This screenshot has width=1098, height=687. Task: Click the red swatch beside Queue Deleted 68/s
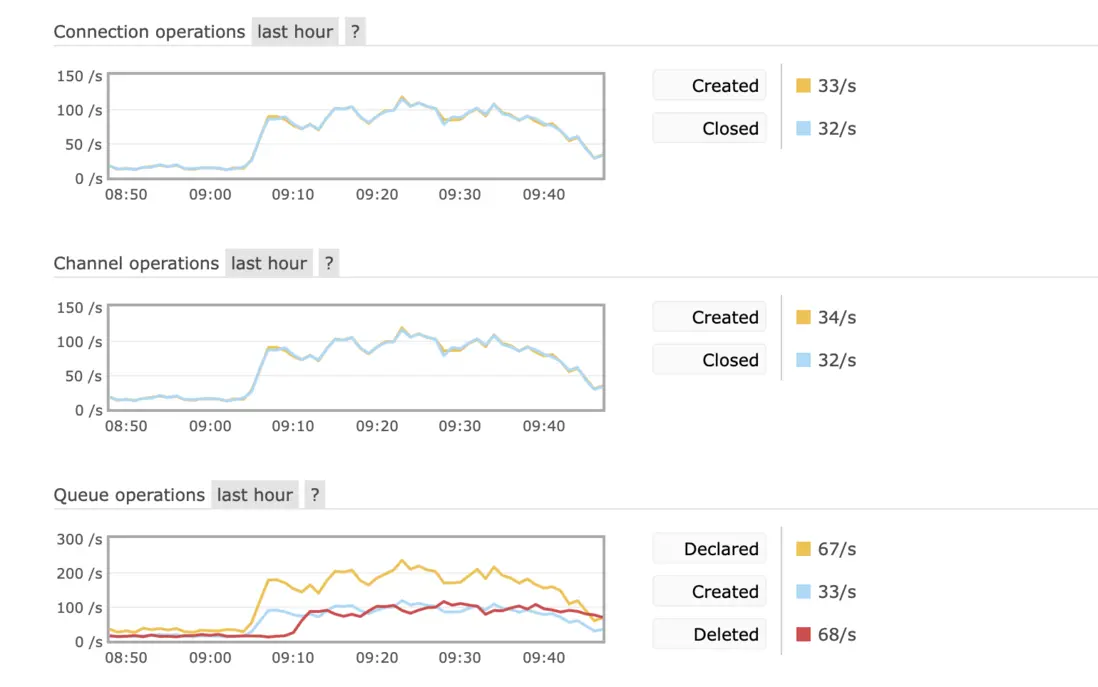coord(803,634)
